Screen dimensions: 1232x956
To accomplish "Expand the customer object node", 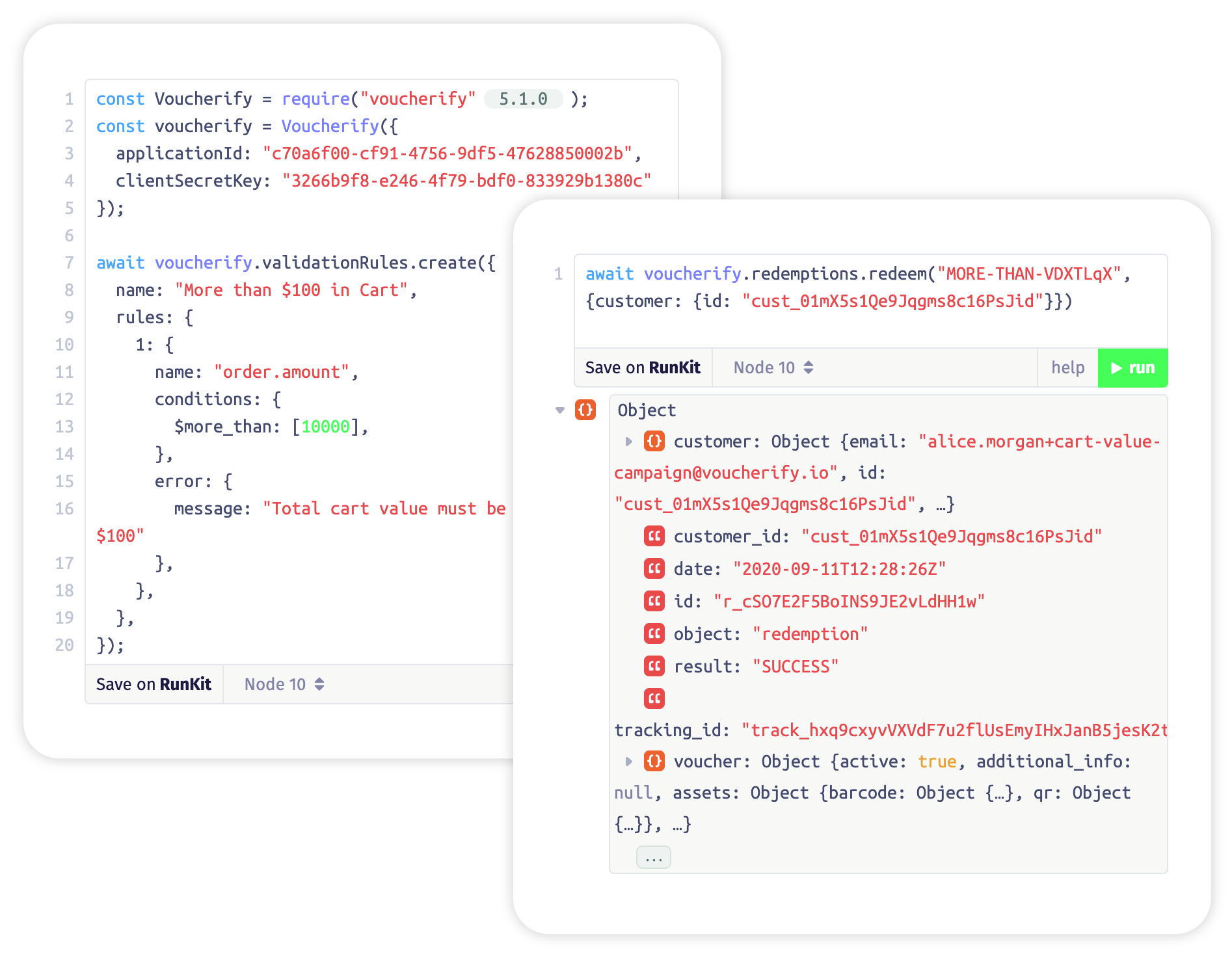I will (x=628, y=442).
